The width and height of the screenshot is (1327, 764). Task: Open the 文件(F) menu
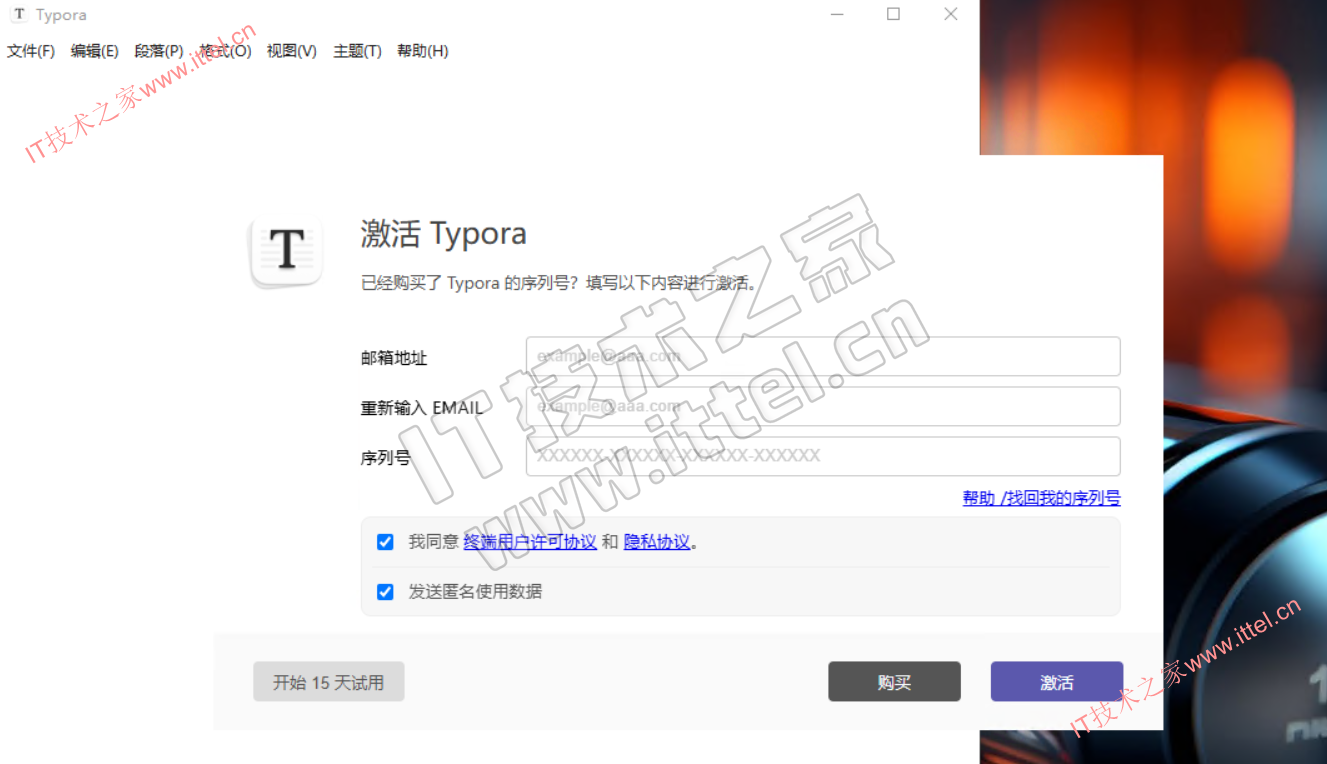coord(31,51)
